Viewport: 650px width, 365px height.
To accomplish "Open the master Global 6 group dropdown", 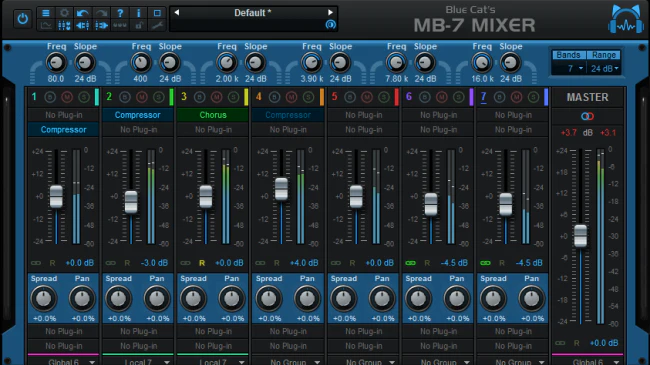I will tap(587, 361).
